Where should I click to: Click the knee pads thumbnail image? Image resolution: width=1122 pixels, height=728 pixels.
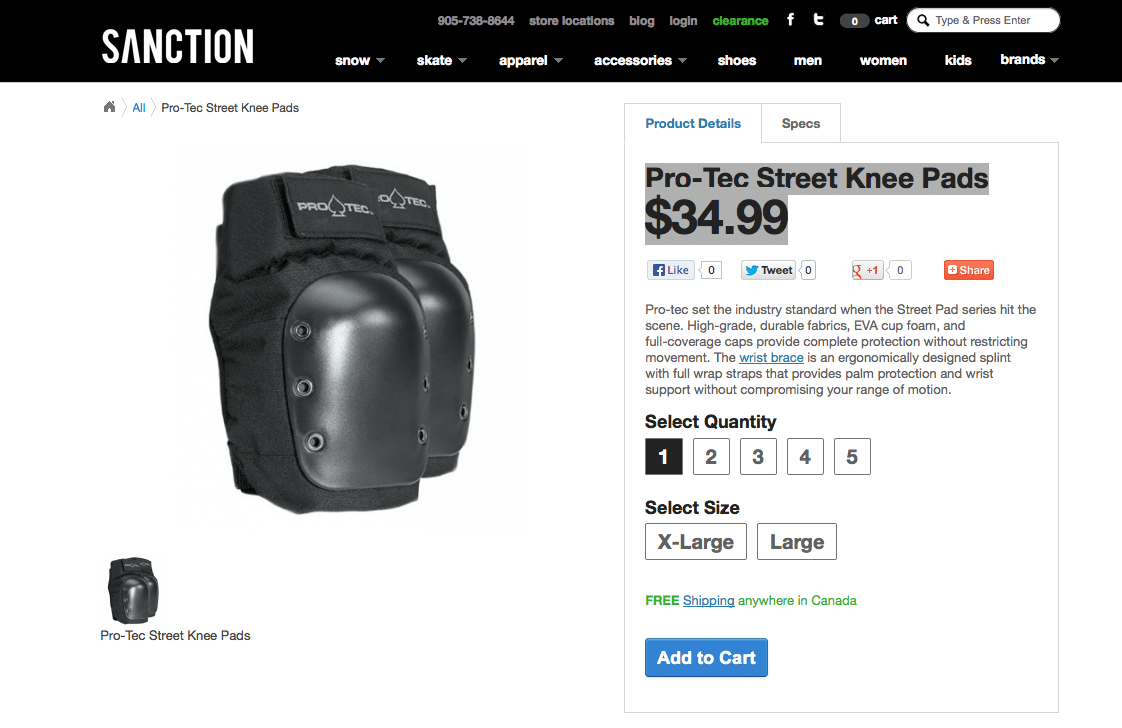pyautogui.click(x=133, y=591)
